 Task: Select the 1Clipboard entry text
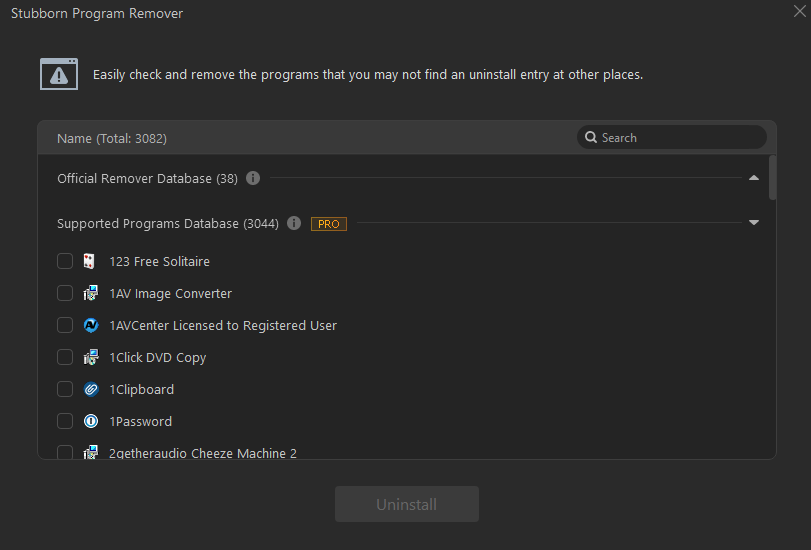tap(142, 390)
